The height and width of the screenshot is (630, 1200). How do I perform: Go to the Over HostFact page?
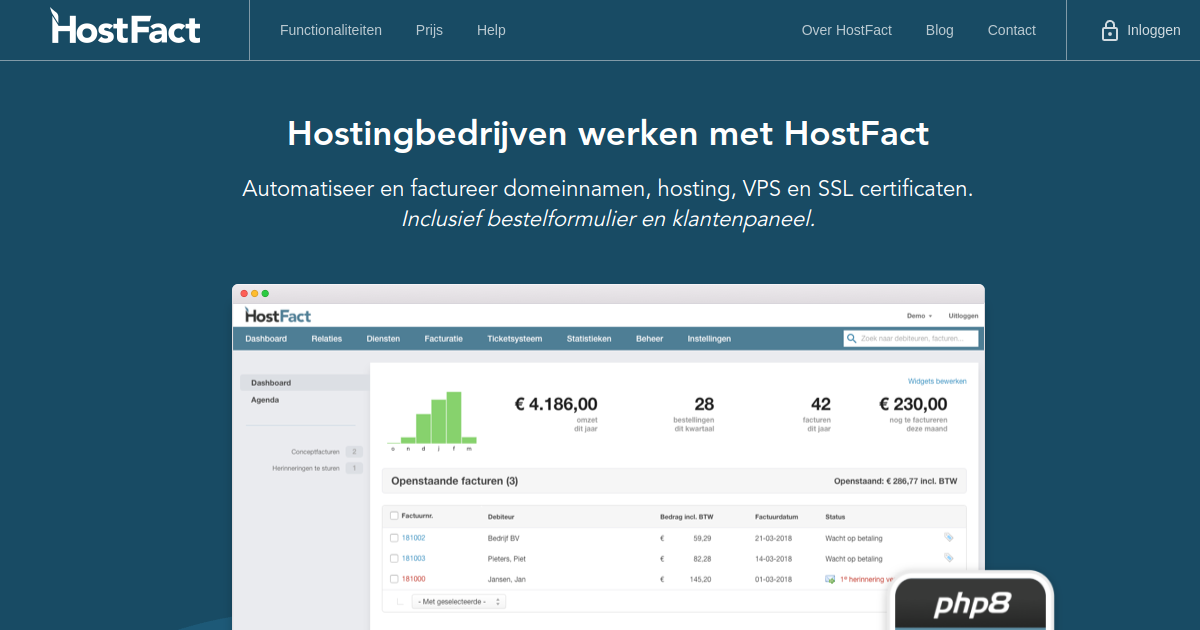point(847,30)
